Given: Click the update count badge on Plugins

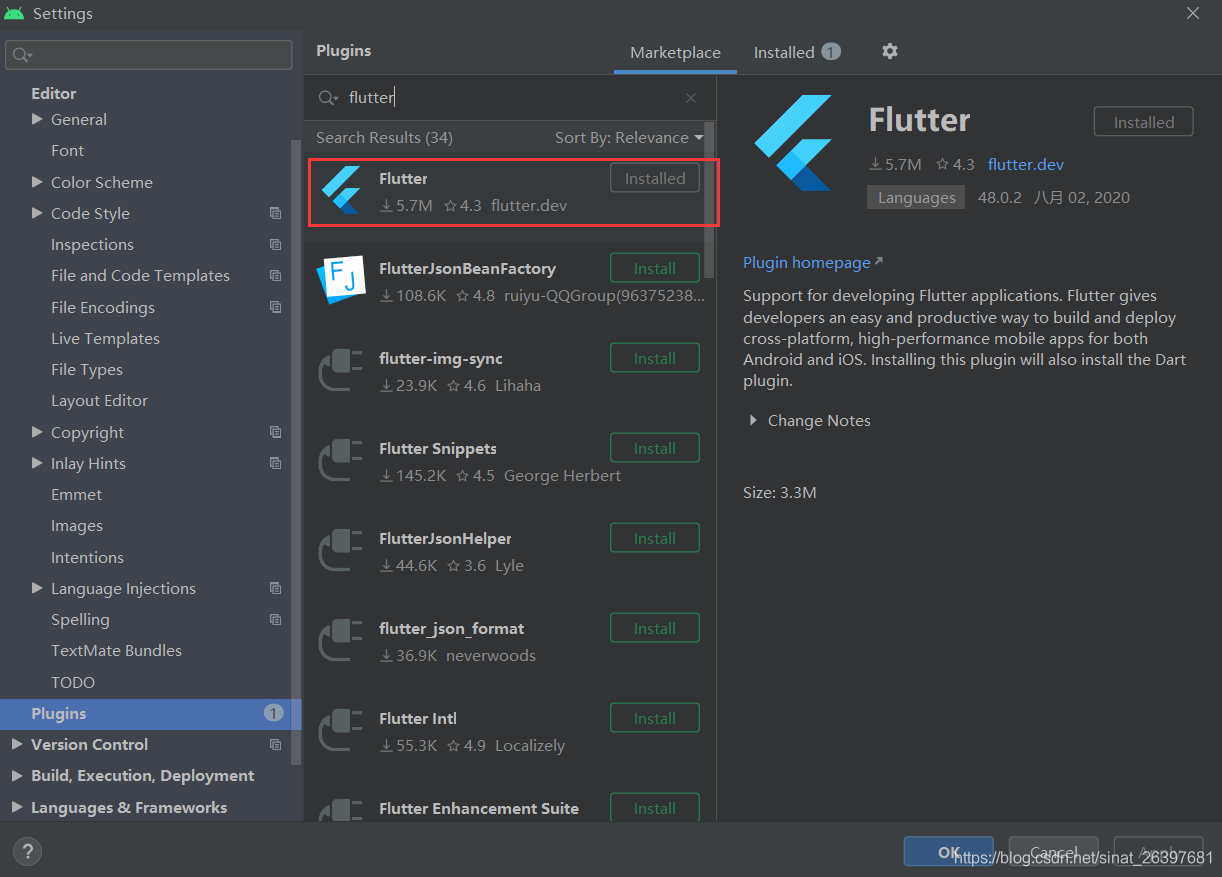Looking at the screenshot, I should [273, 713].
